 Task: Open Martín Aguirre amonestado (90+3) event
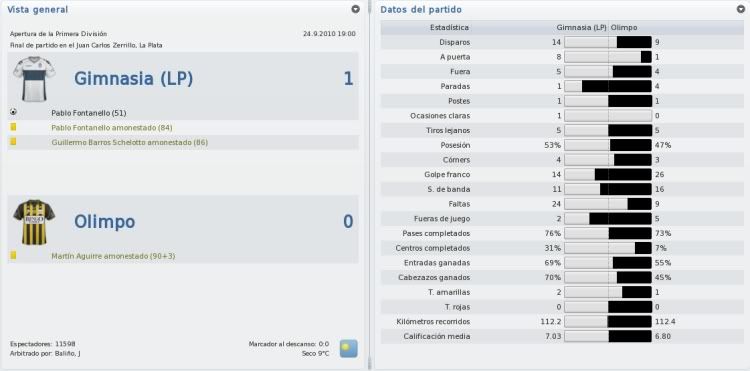pyautogui.click(x=113, y=256)
